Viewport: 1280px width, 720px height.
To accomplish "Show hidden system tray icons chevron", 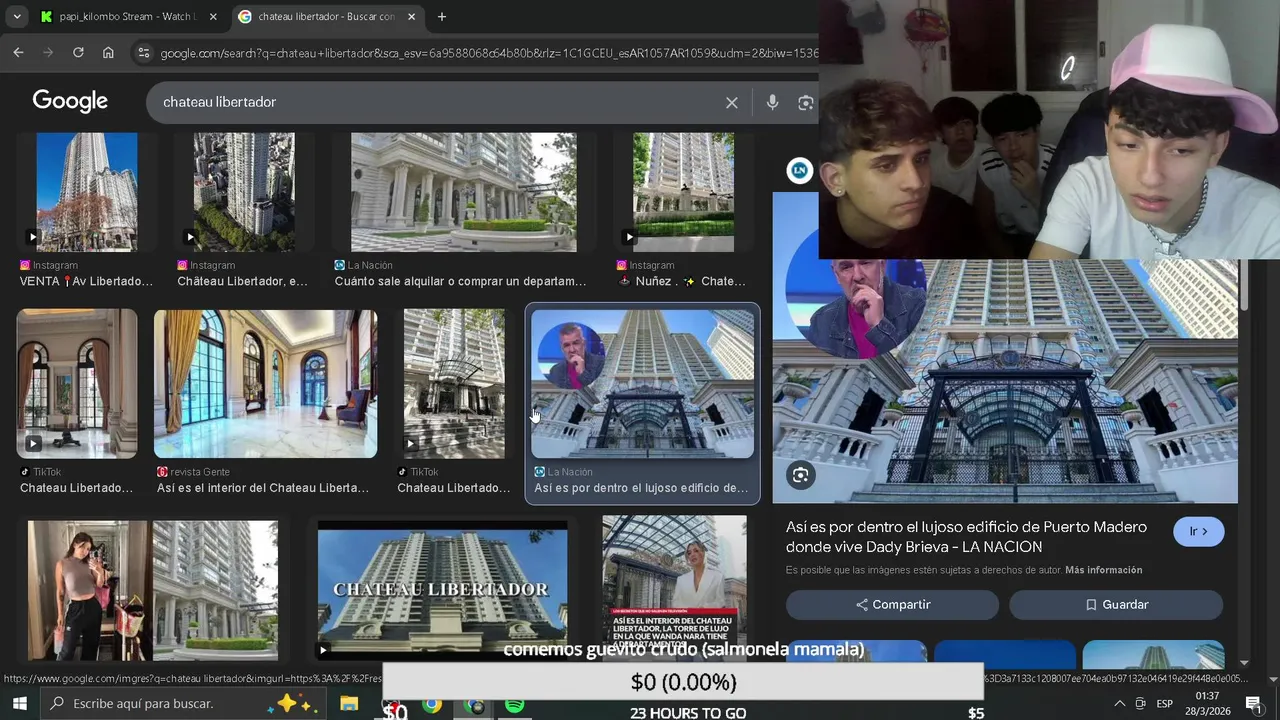I will pyautogui.click(x=1119, y=704).
